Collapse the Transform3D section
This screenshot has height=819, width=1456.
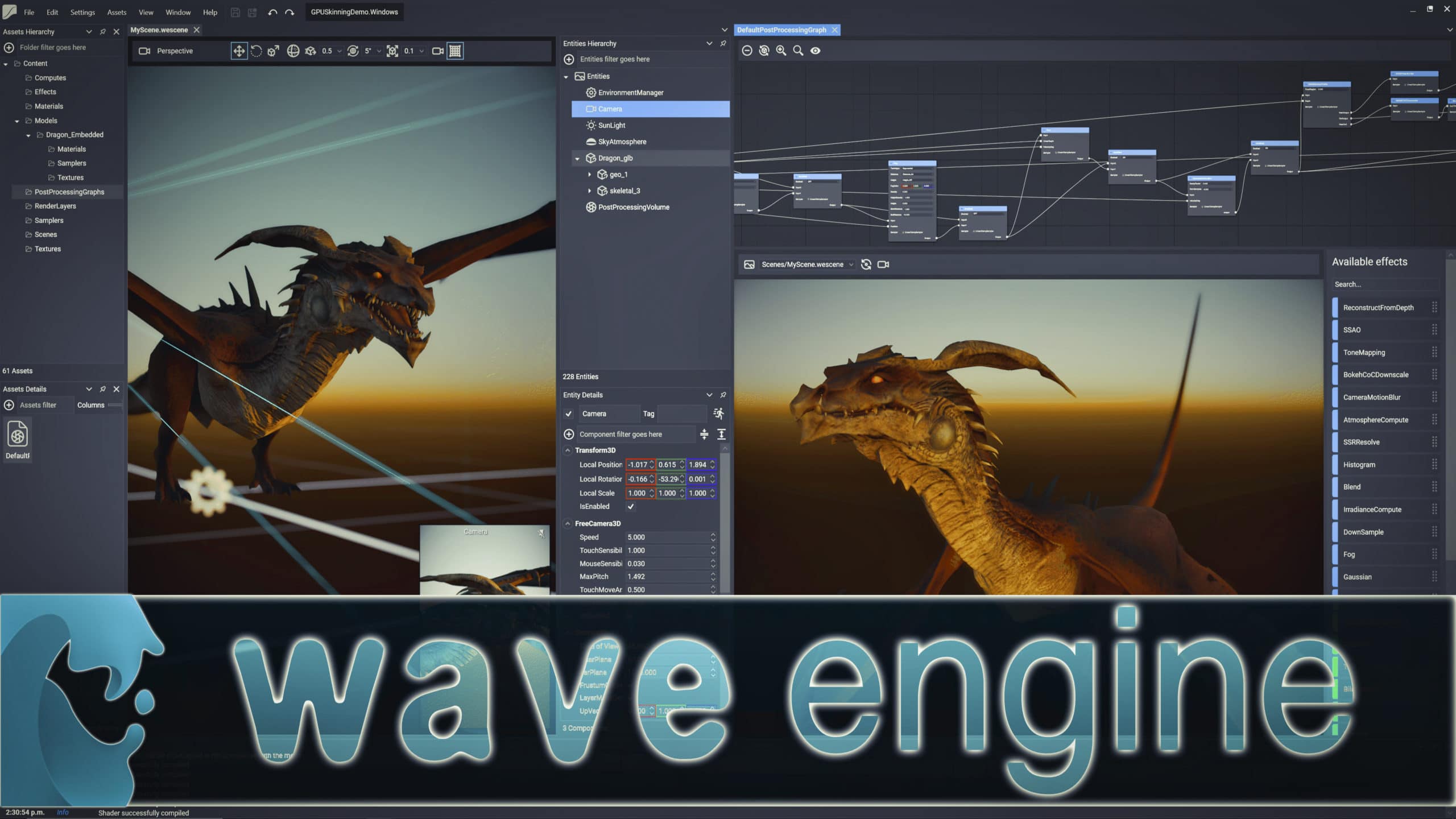568,450
